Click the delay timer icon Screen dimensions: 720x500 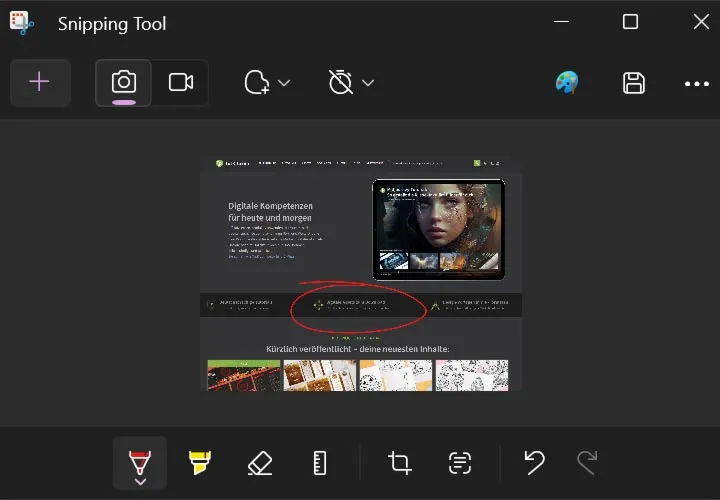click(x=341, y=83)
